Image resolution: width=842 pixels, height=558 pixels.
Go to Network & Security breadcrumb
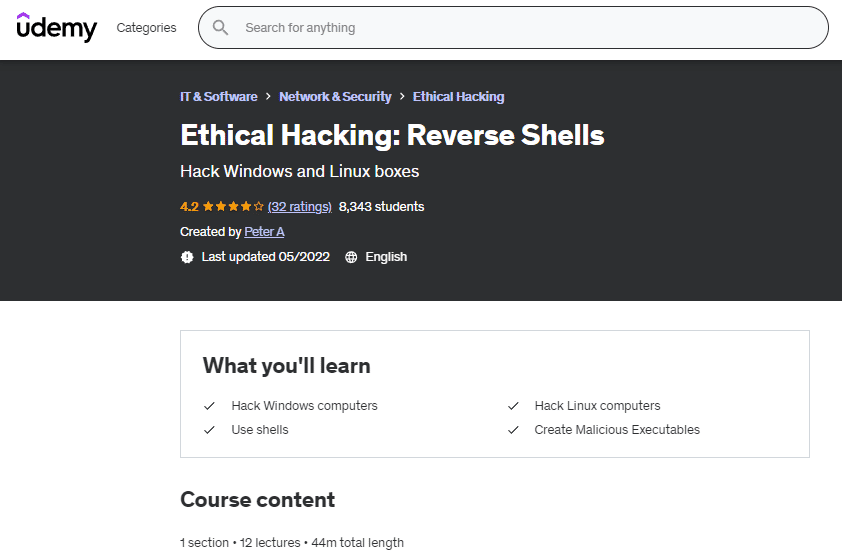pyautogui.click(x=335, y=97)
